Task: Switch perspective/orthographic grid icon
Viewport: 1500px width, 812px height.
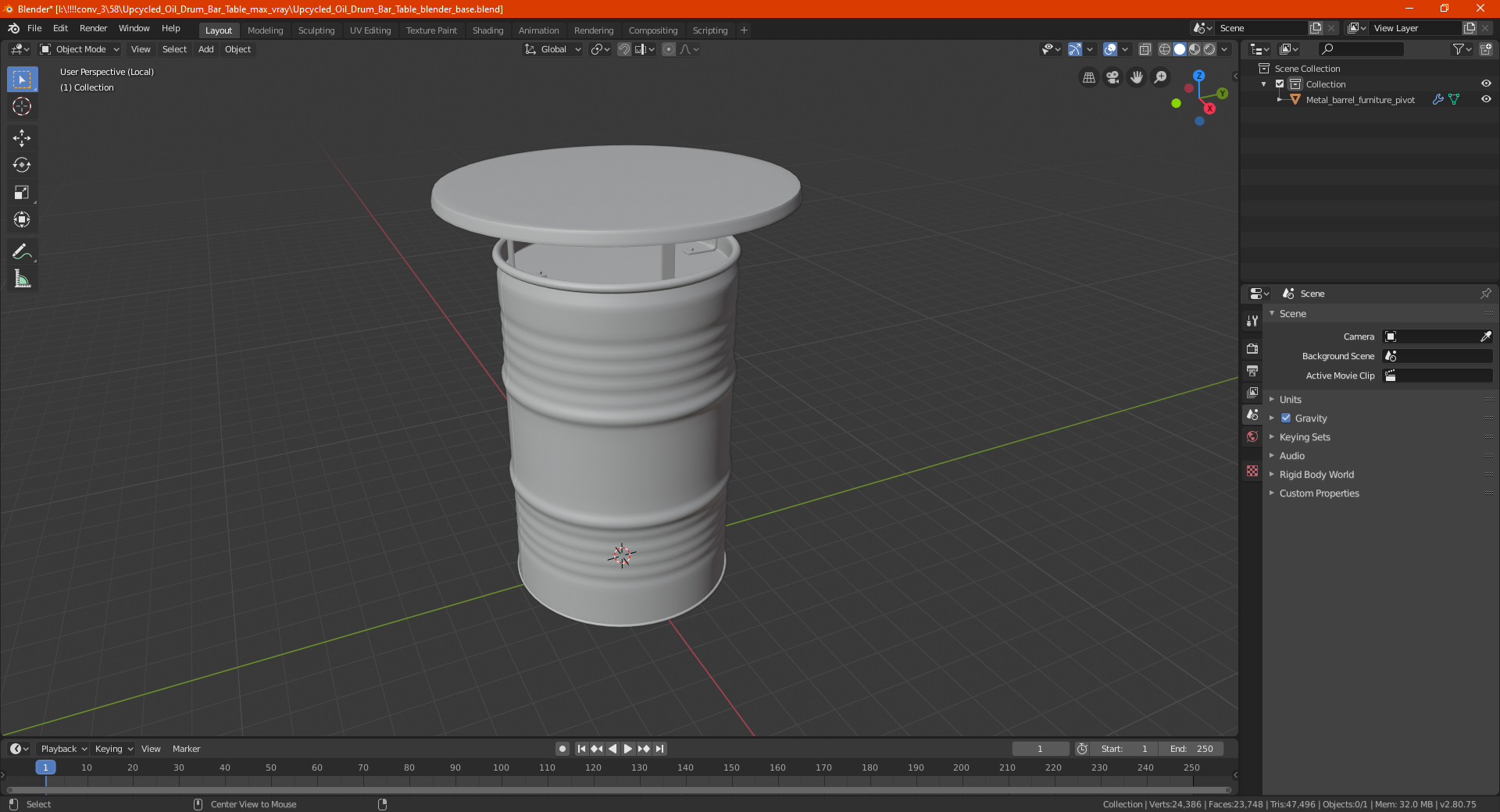Action: 1088,77
